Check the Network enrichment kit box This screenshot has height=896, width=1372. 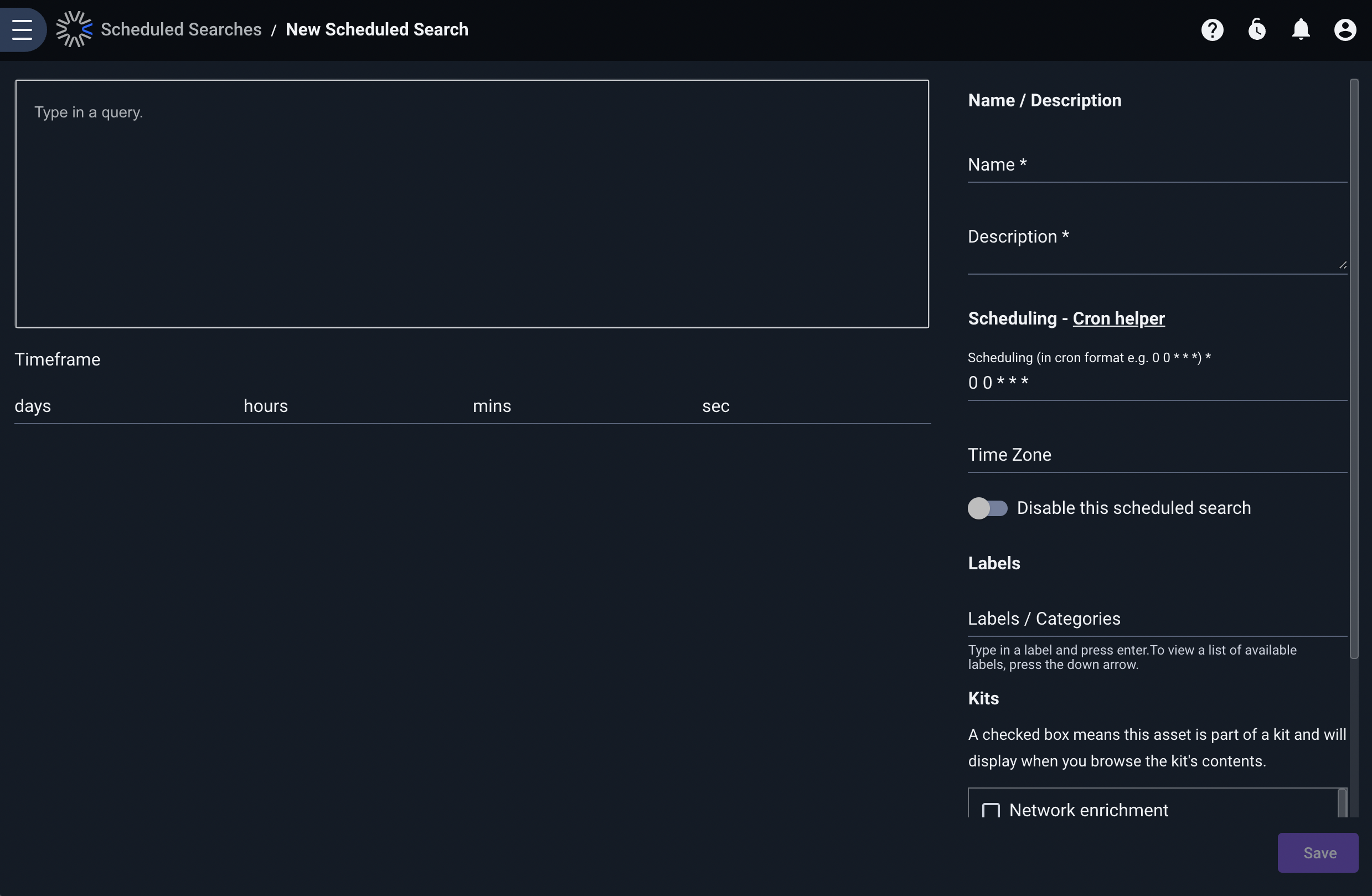coord(991,810)
